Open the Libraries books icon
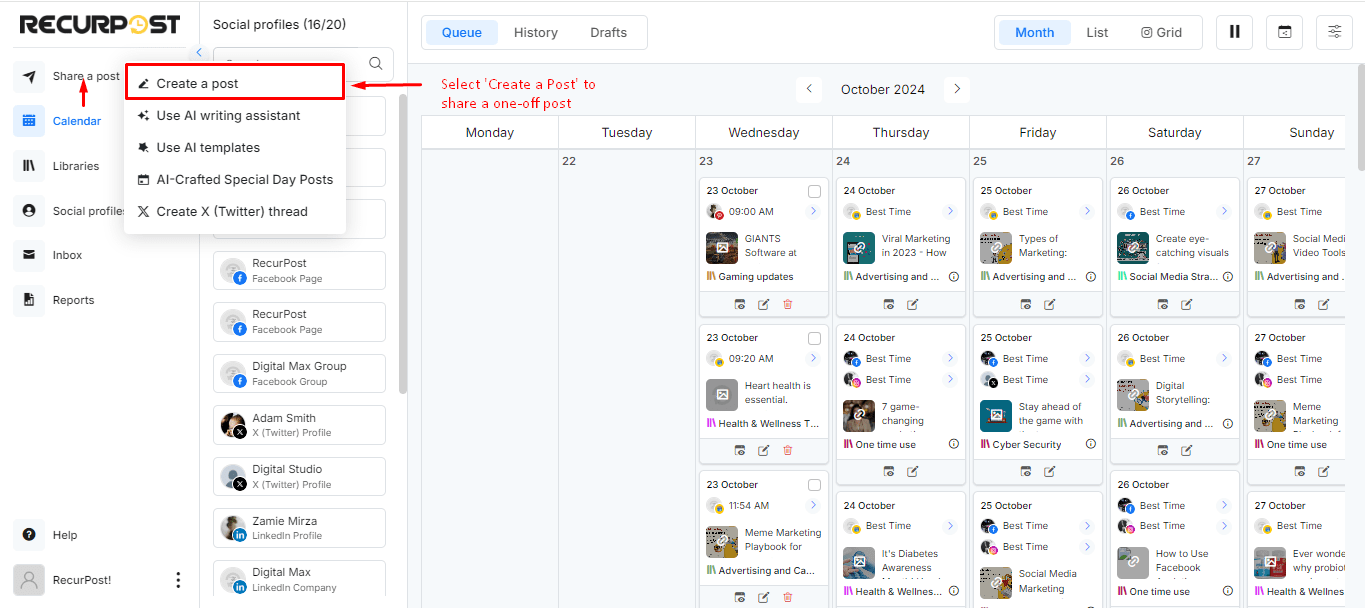Screen dimensions: 1365x608 (29, 166)
